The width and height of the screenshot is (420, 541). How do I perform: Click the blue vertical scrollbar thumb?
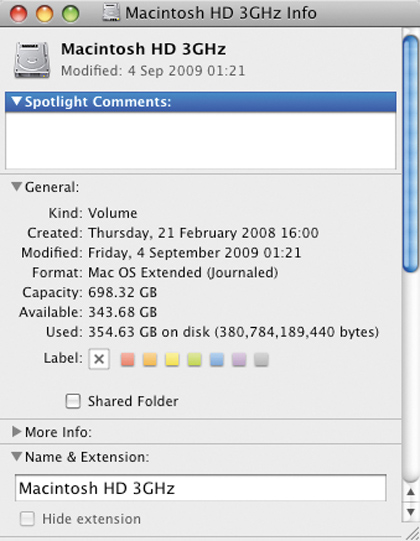tap(411, 154)
